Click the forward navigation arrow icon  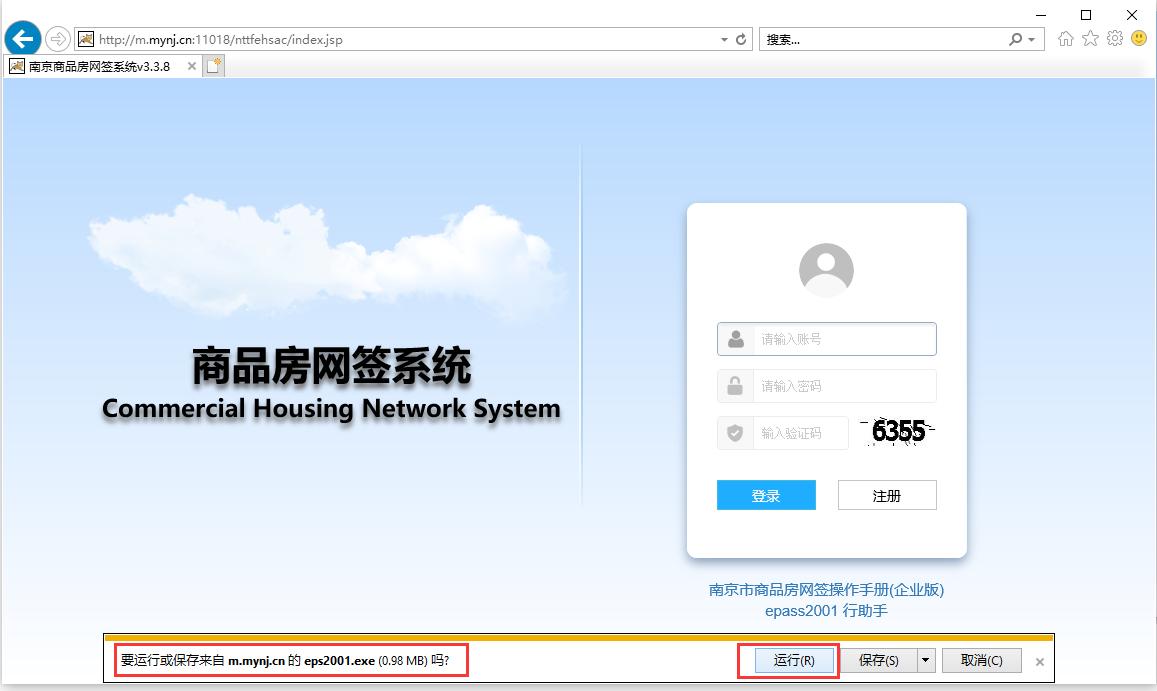58,39
